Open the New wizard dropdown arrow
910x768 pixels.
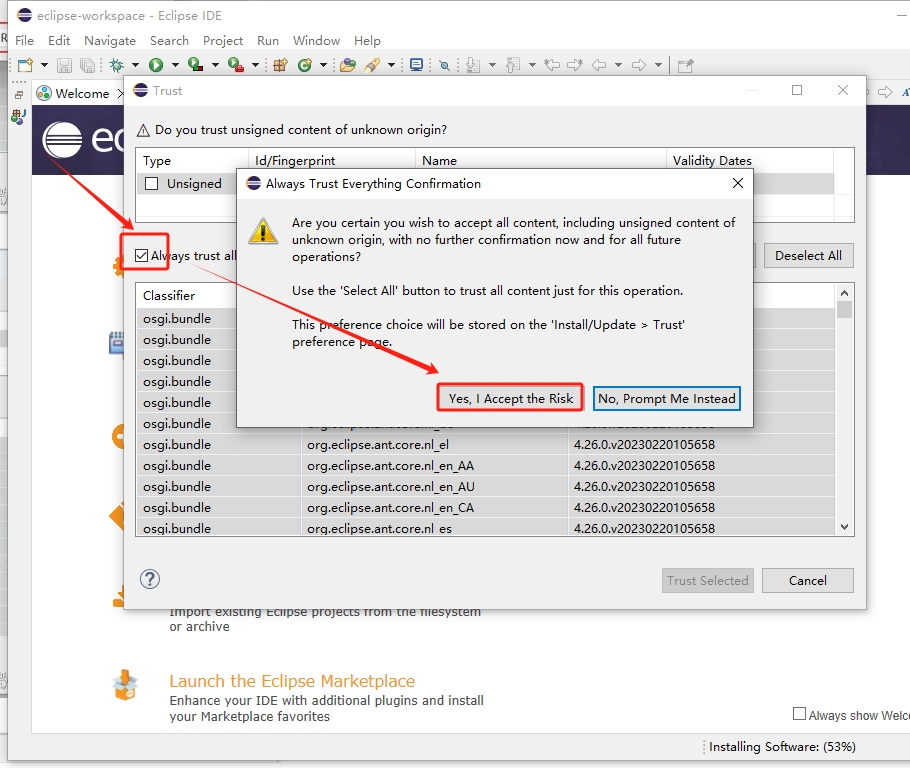[x=44, y=65]
